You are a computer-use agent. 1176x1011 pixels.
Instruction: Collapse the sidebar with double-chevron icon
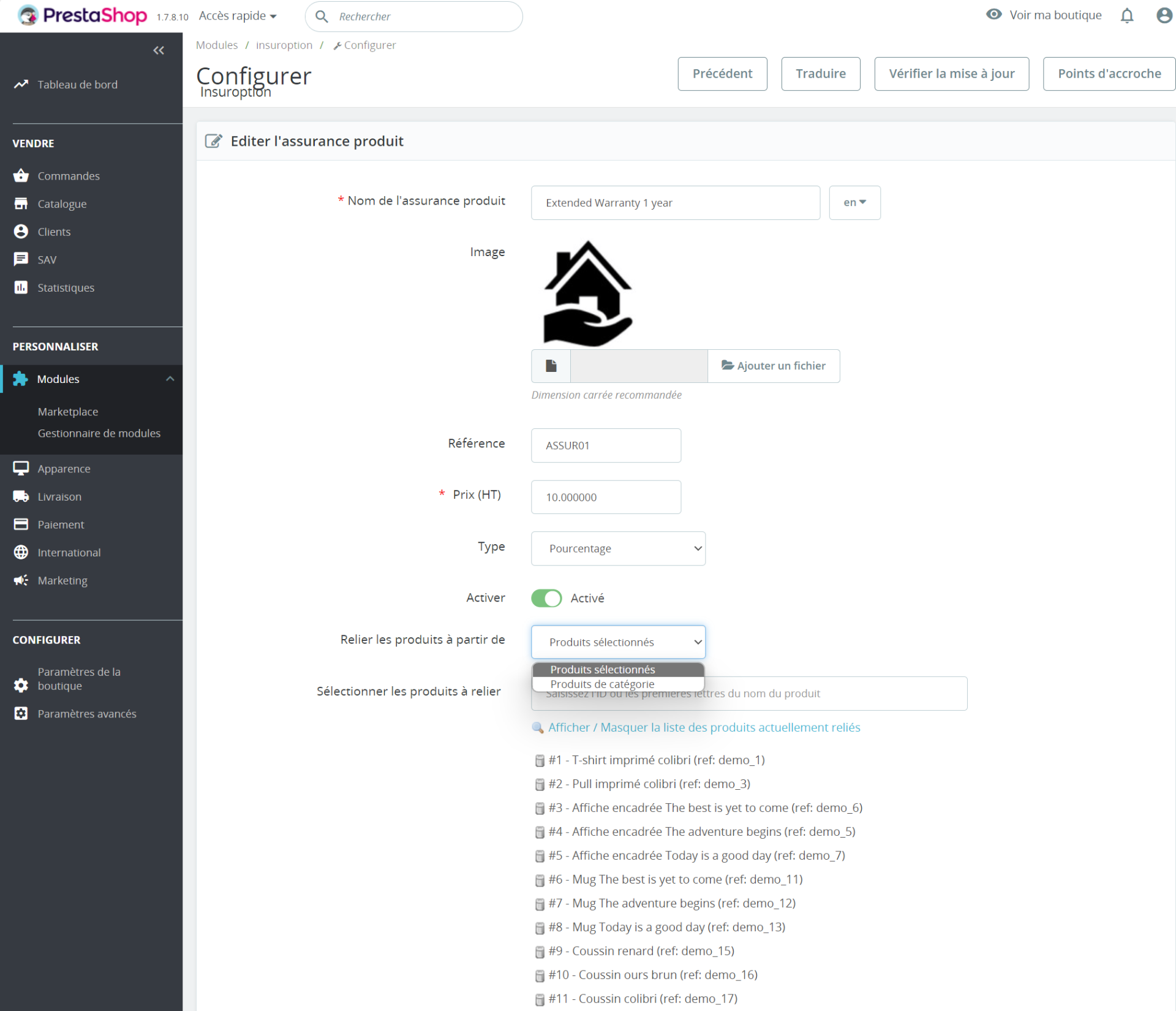tap(159, 50)
